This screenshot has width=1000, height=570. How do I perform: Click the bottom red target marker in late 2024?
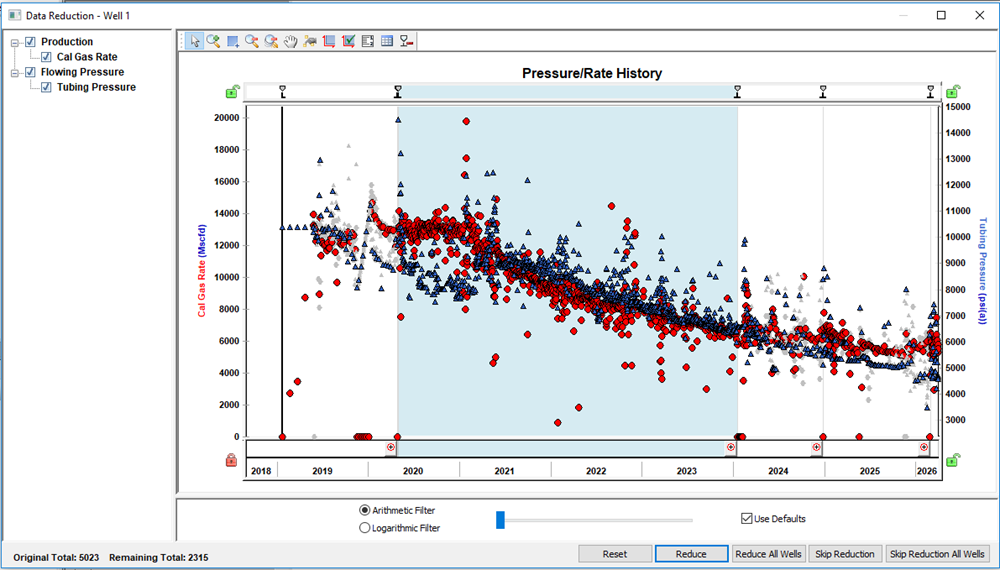[x=816, y=448]
